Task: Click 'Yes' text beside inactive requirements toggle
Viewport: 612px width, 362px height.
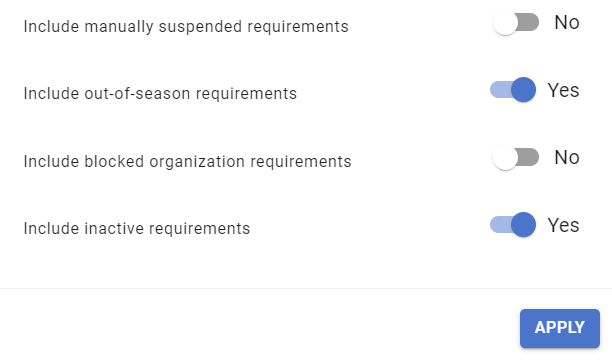Action: coord(563,225)
